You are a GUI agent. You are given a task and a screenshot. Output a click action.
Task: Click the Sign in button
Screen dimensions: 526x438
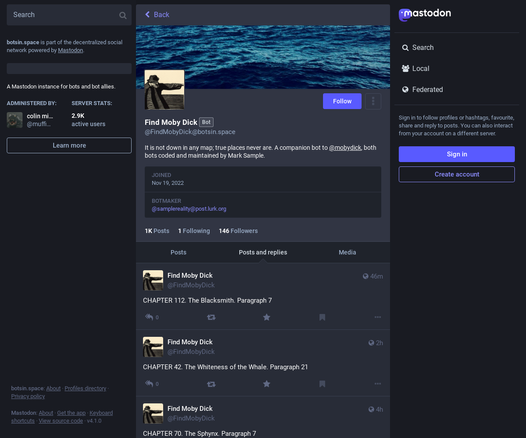coord(457,154)
